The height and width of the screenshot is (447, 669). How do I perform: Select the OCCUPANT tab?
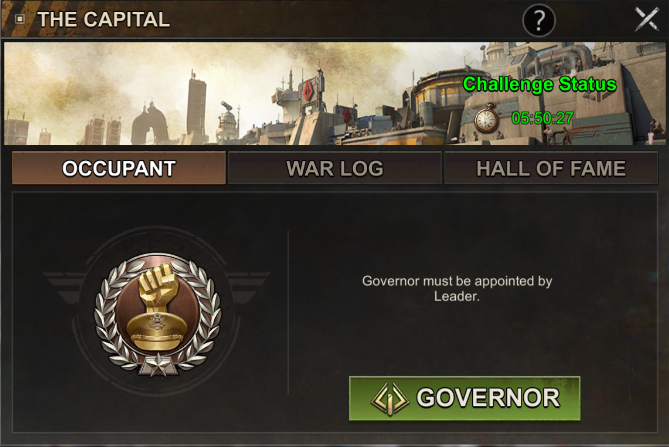pos(119,168)
